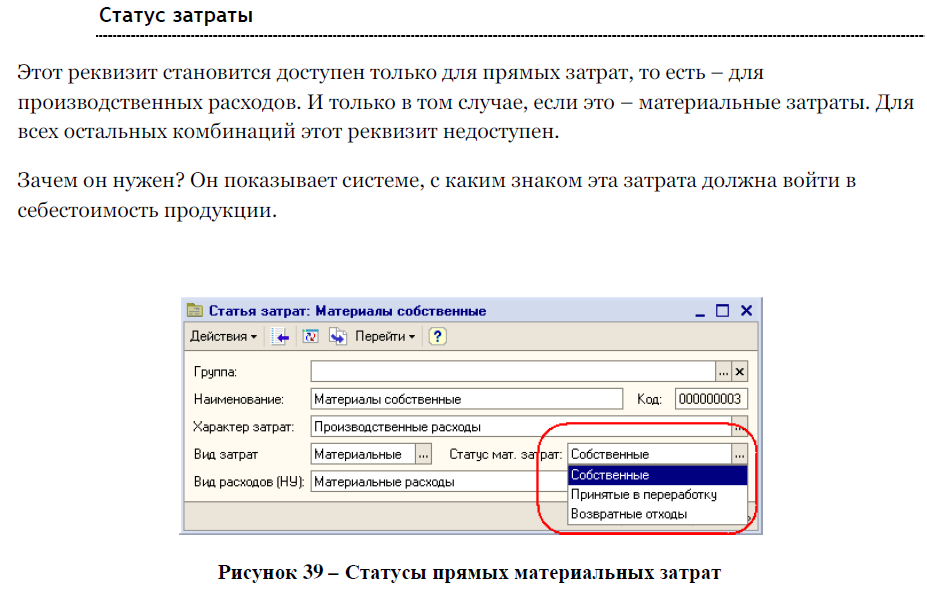Click the Код field showing 000000003

[711, 399]
